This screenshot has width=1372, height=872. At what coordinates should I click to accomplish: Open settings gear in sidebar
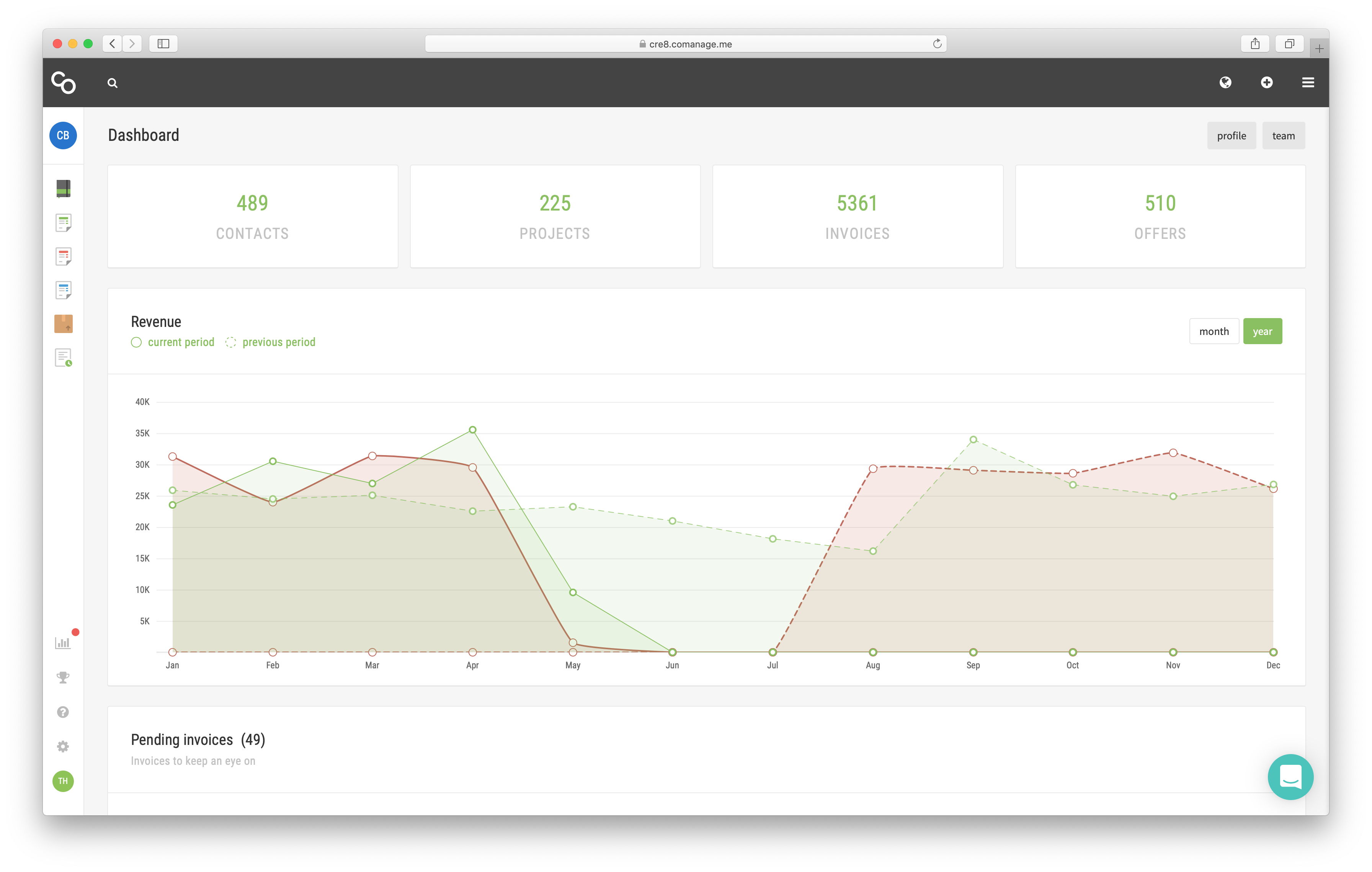[63, 746]
